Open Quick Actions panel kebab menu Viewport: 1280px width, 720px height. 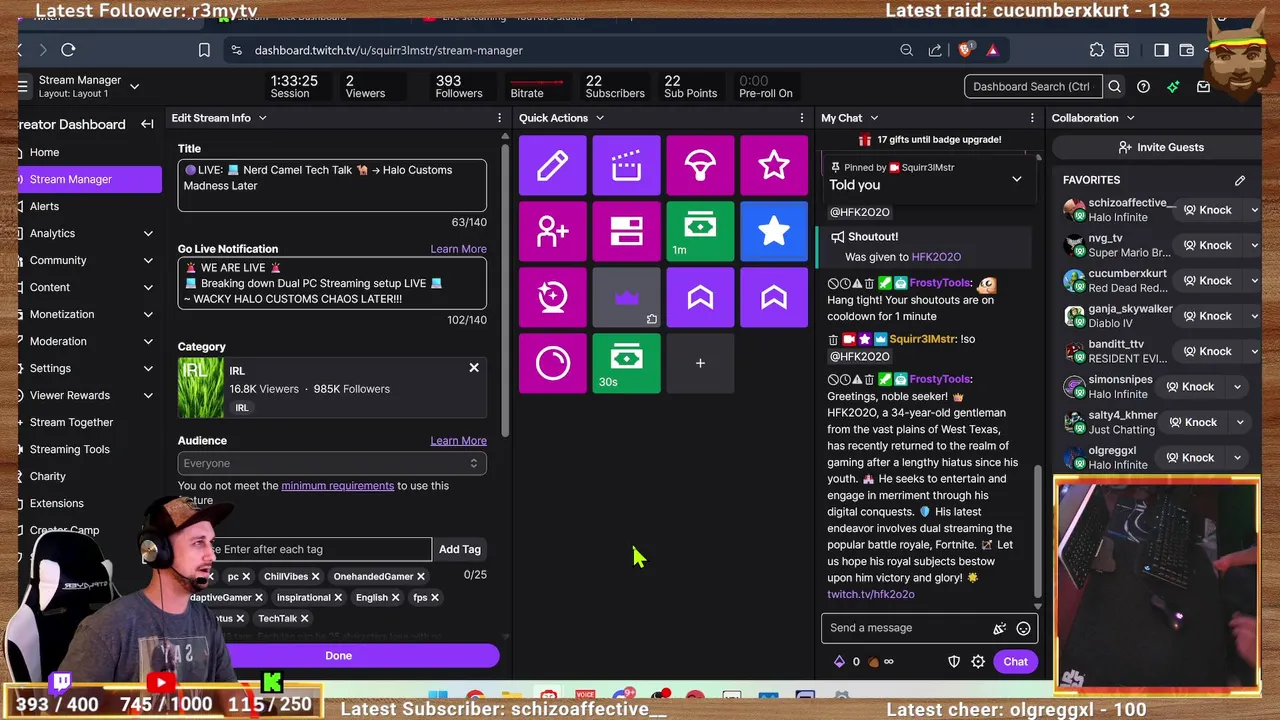[x=801, y=118]
